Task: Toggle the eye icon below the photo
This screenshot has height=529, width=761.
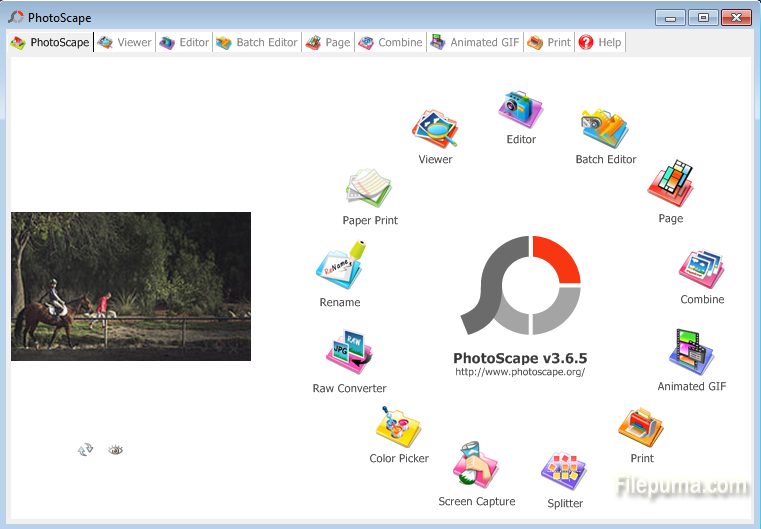Action: (x=116, y=450)
